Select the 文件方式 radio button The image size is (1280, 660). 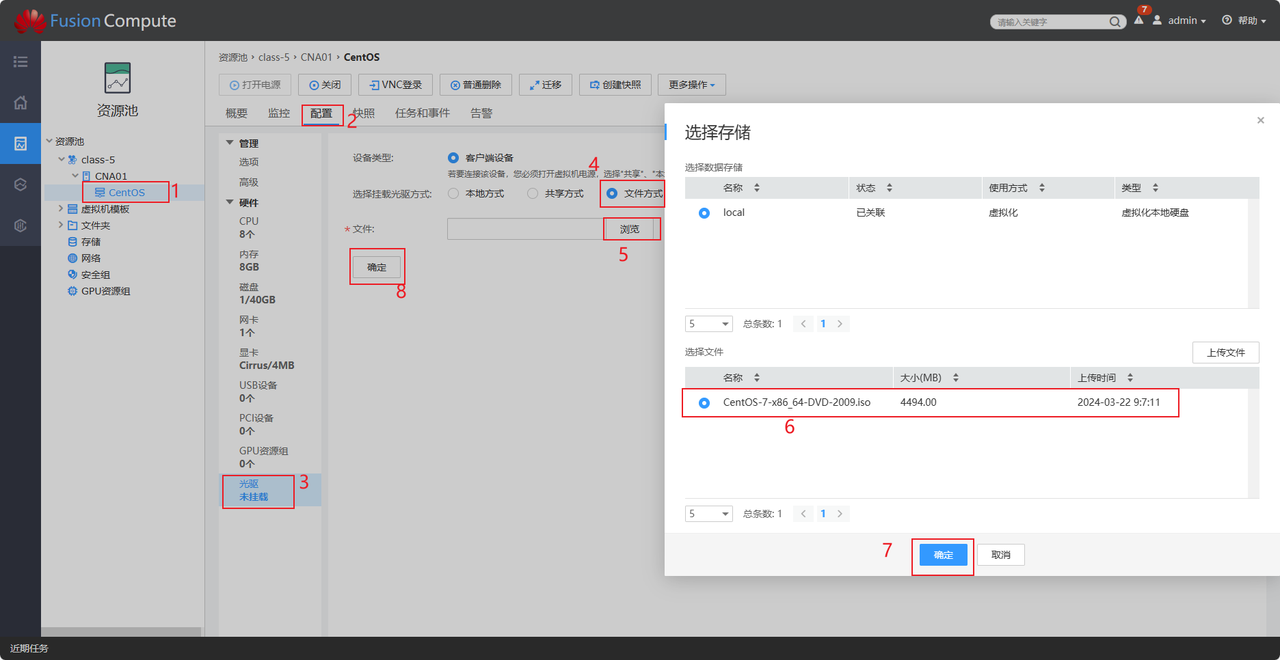[x=612, y=193]
